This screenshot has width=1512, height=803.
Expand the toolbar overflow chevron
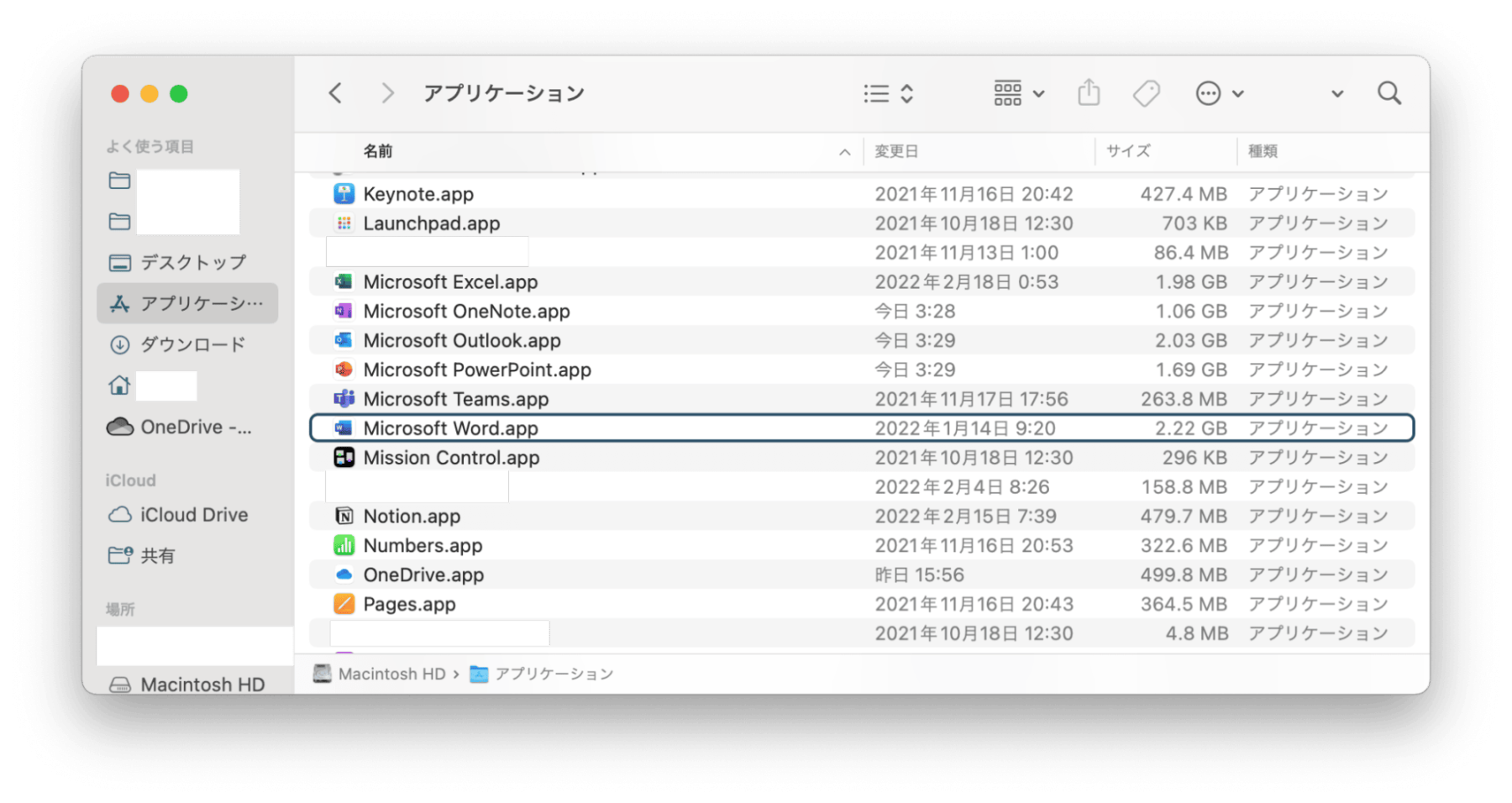point(1337,94)
